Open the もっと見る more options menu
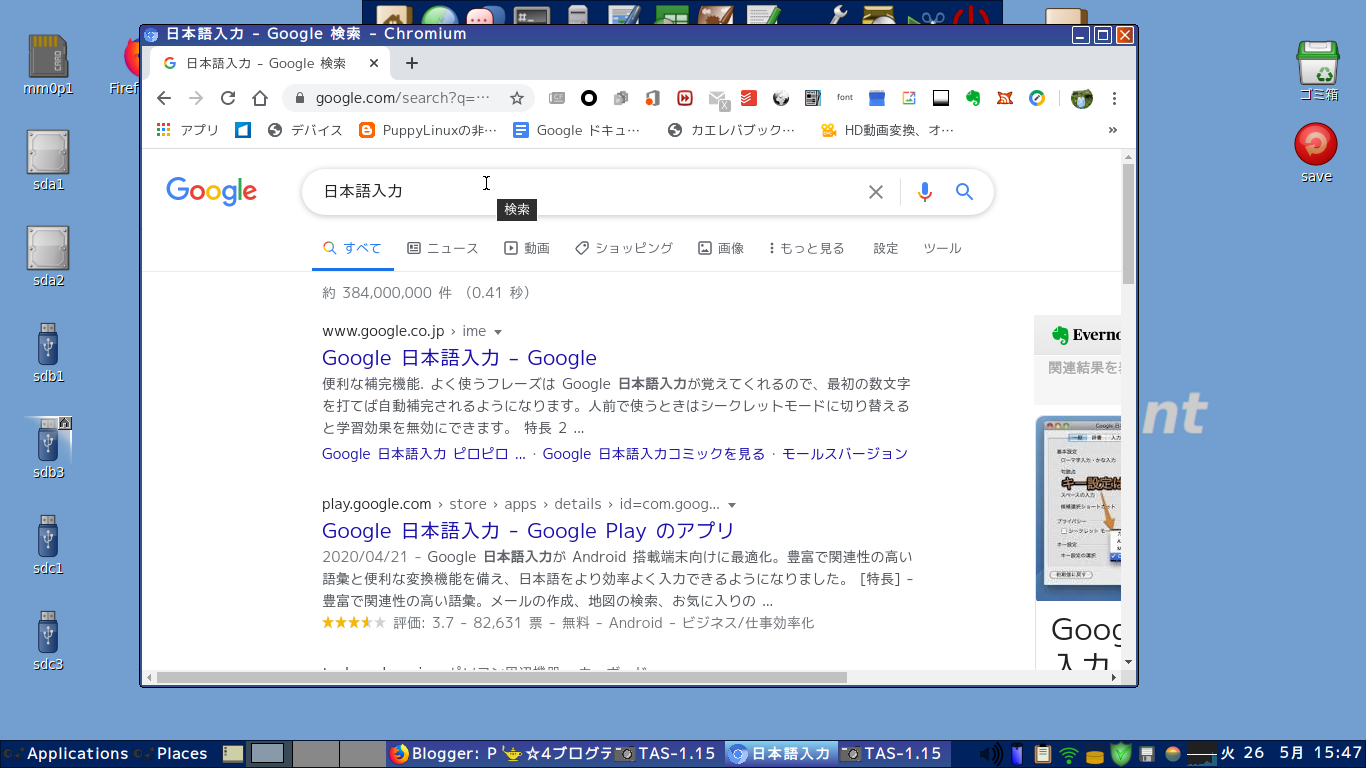Viewport: 1366px width, 768px height. [x=807, y=248]
